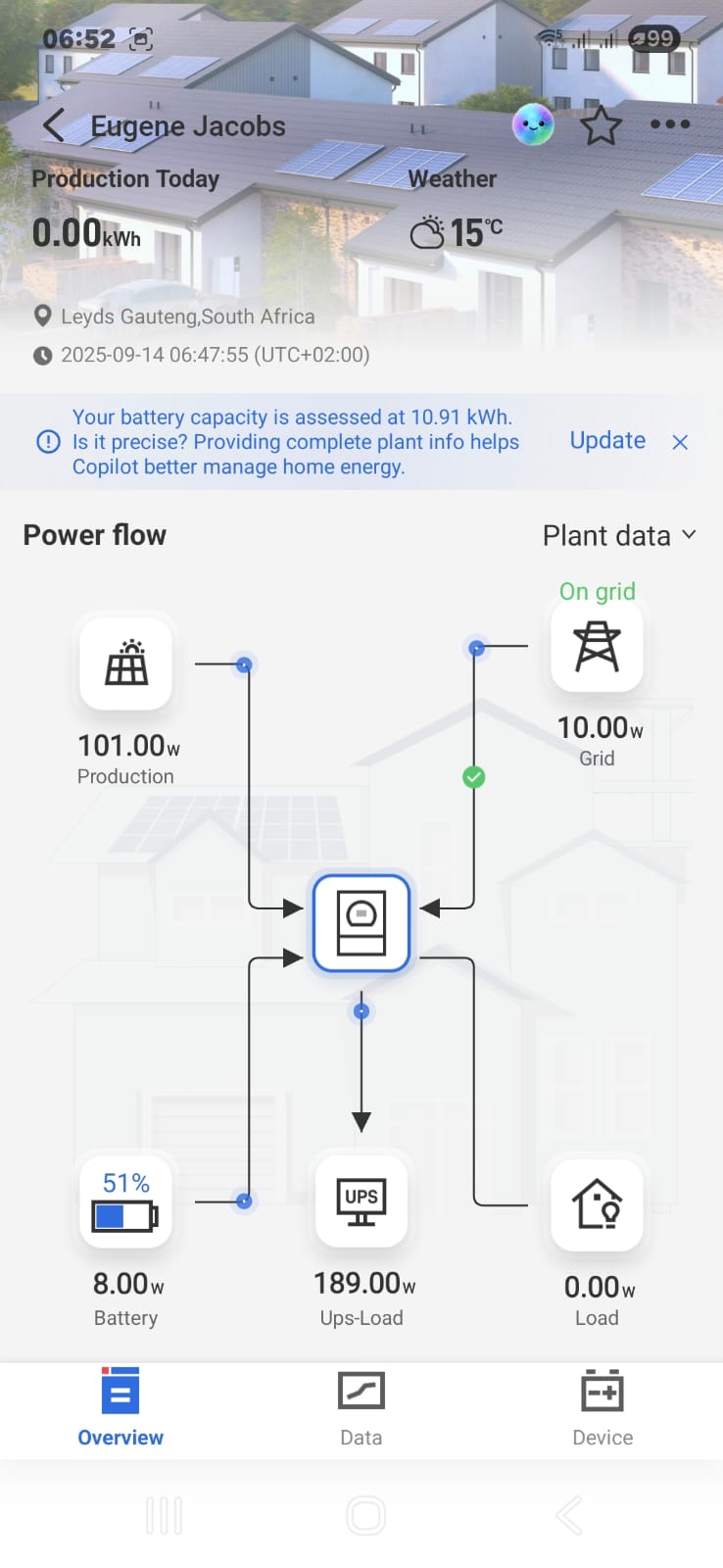Open the colorful Copilot assistant icon

pyautogui.click(x=533, y=124)
